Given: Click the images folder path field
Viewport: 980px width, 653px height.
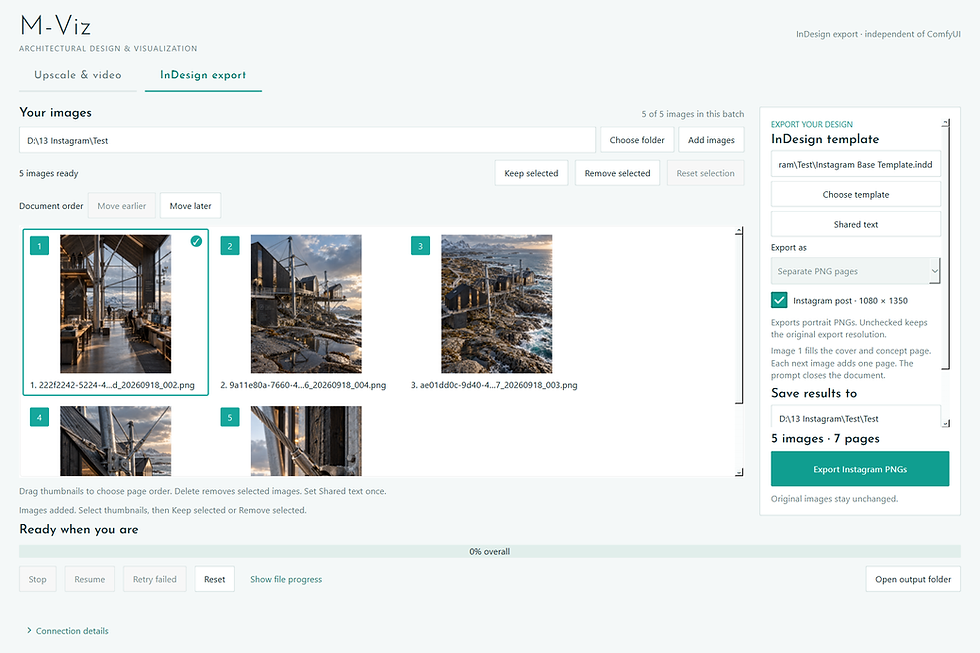Looking at the screenshot, I should coord(308,140).
